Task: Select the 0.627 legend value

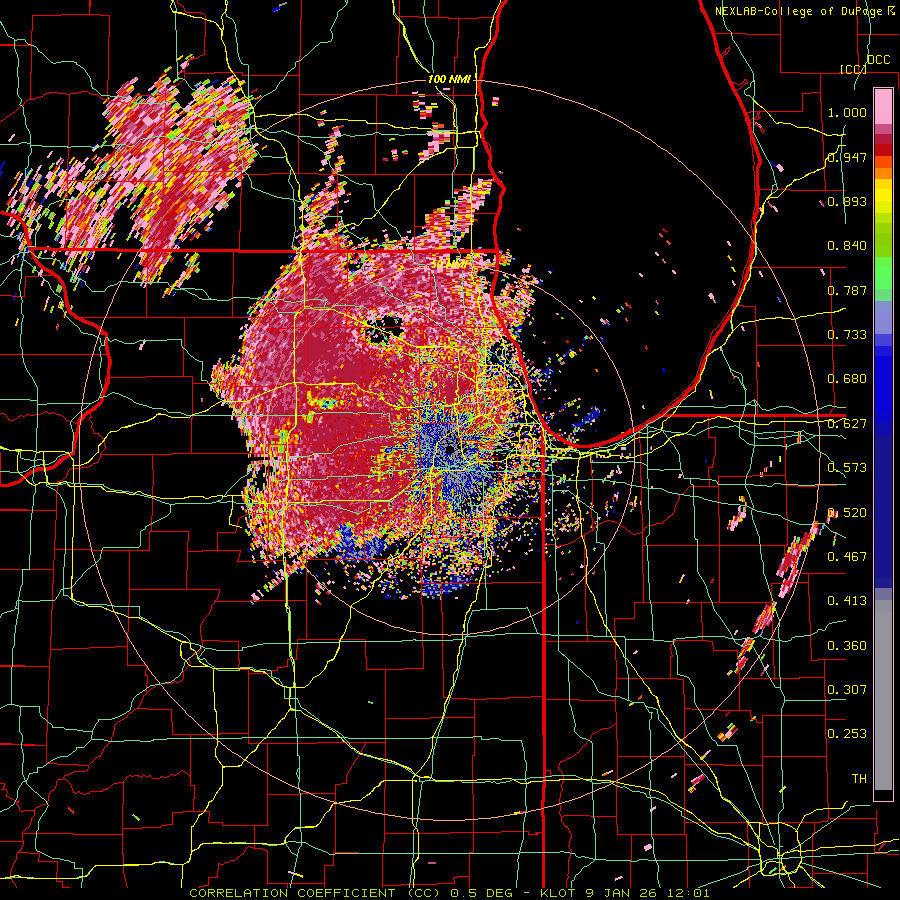Action: 847,424
